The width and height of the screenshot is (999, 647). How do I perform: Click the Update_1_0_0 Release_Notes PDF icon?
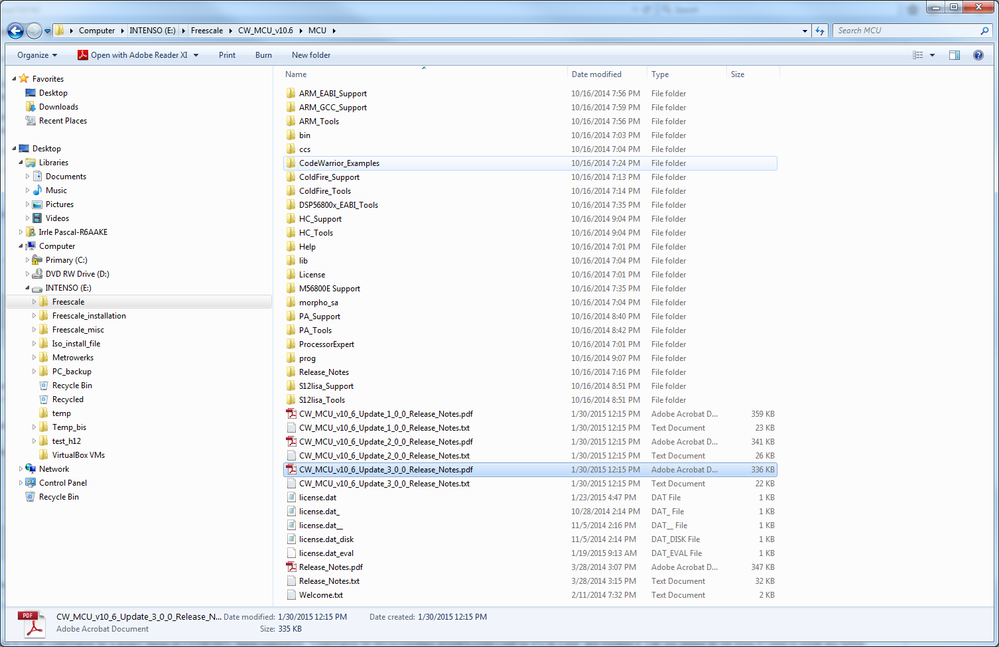pyautogui.click(x=291, y=414)
